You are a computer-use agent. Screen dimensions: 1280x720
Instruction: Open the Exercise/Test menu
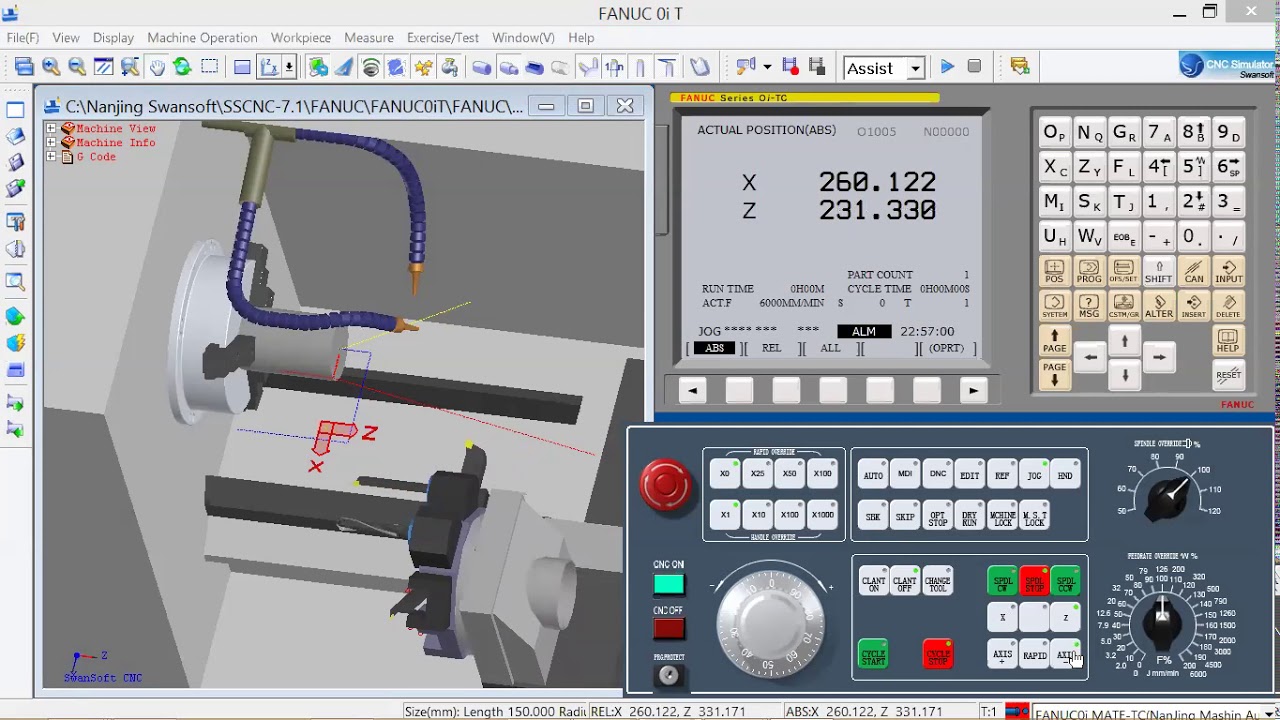443,37
